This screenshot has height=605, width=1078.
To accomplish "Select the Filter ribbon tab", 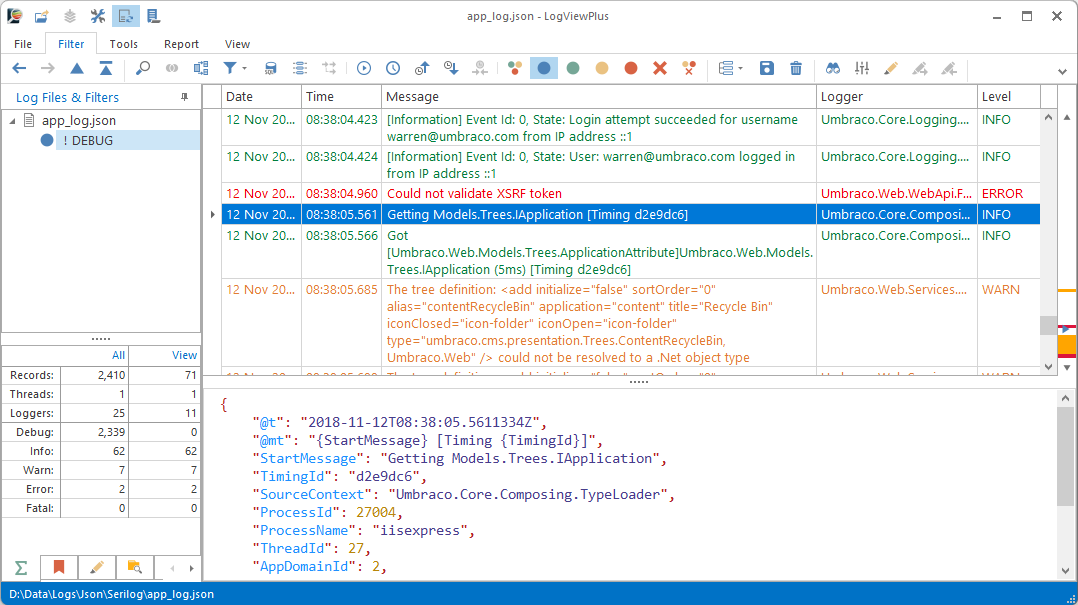I will pos(71,44).
